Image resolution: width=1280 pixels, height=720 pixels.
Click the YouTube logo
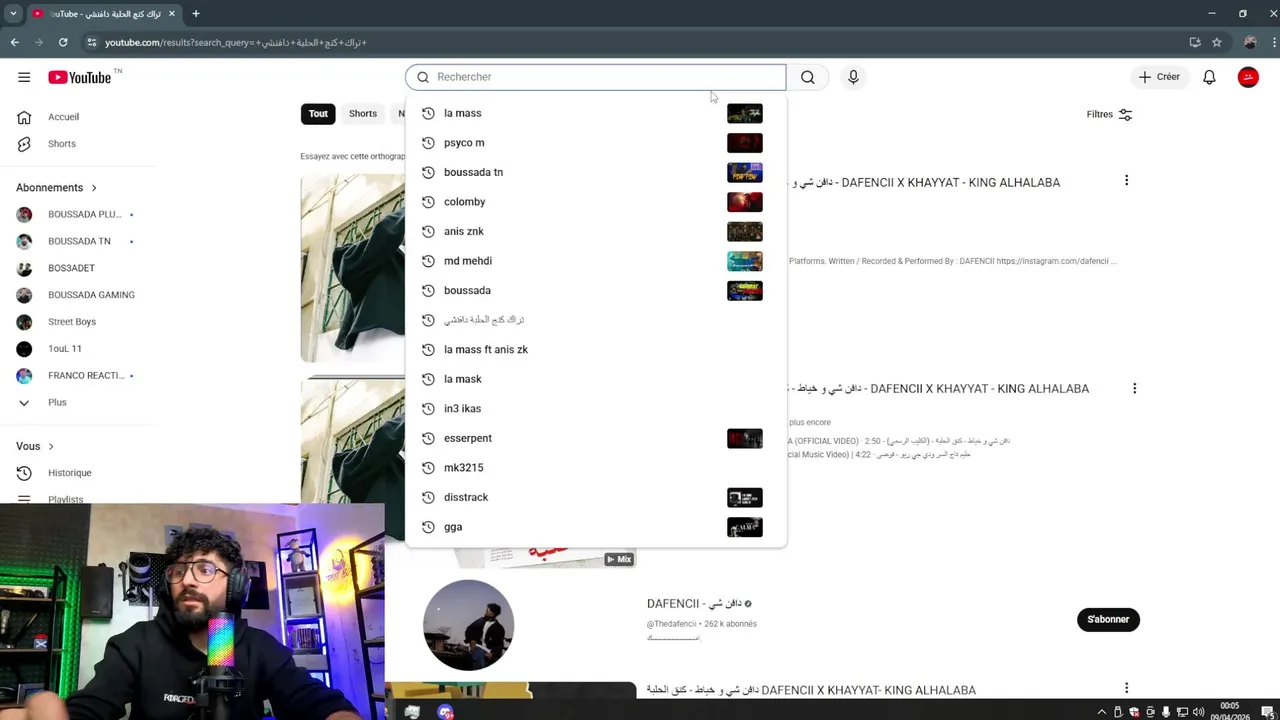(80, 77)
